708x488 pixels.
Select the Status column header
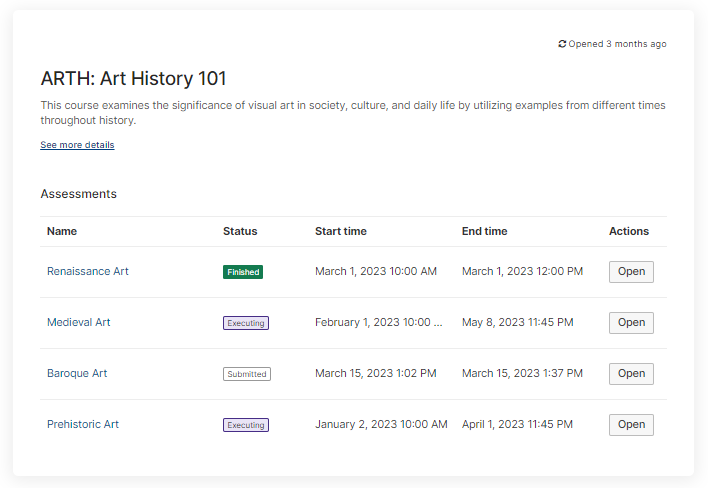point(240,231)
